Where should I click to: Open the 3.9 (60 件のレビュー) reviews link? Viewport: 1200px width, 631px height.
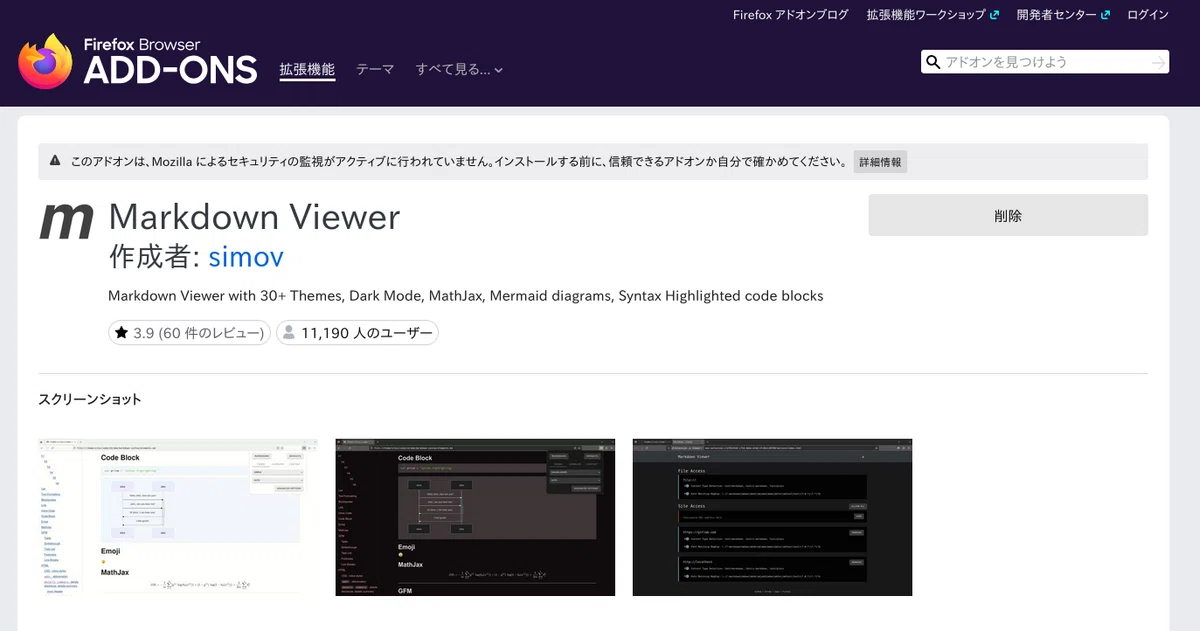pyautogui.click(x=189, y=333)
